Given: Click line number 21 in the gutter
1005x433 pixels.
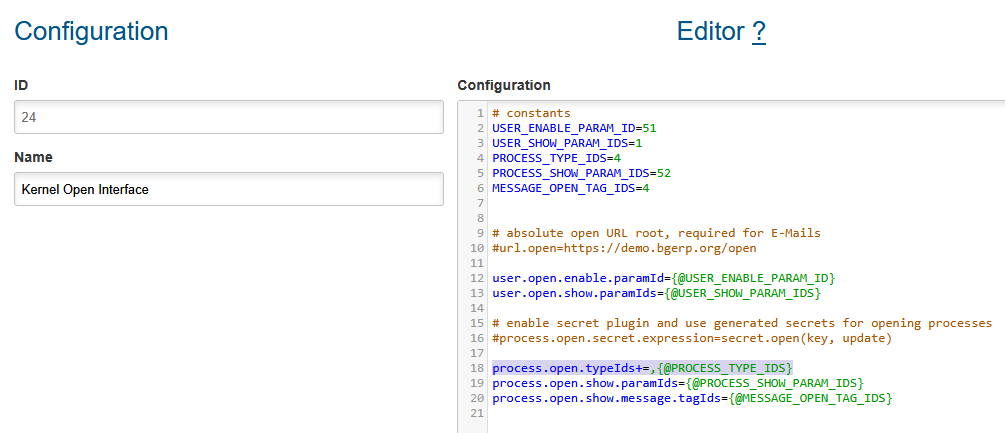Looking at the screenshot, I should click(x=478, y=413).
